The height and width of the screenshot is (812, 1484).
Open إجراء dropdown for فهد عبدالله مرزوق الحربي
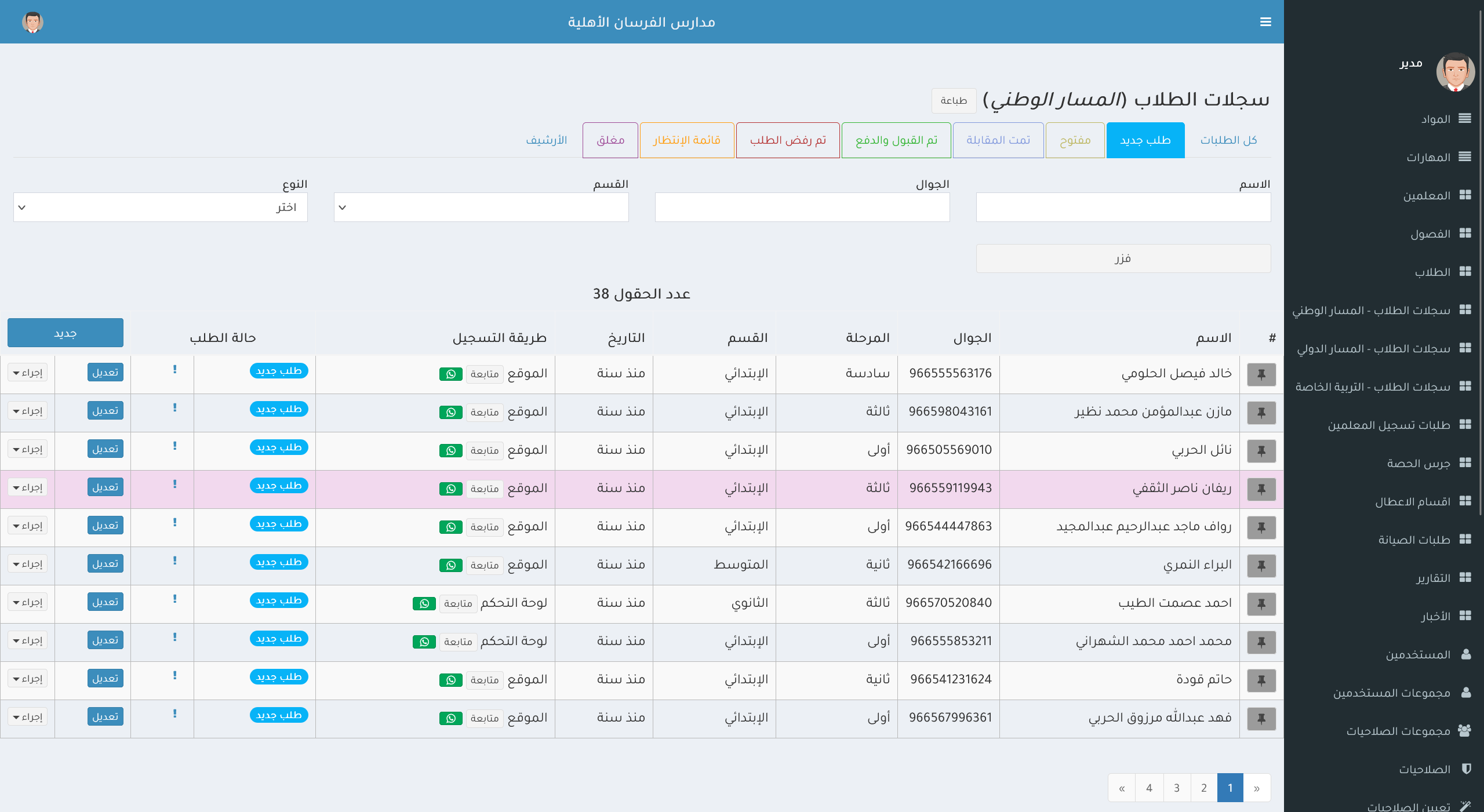coord(28,716)
